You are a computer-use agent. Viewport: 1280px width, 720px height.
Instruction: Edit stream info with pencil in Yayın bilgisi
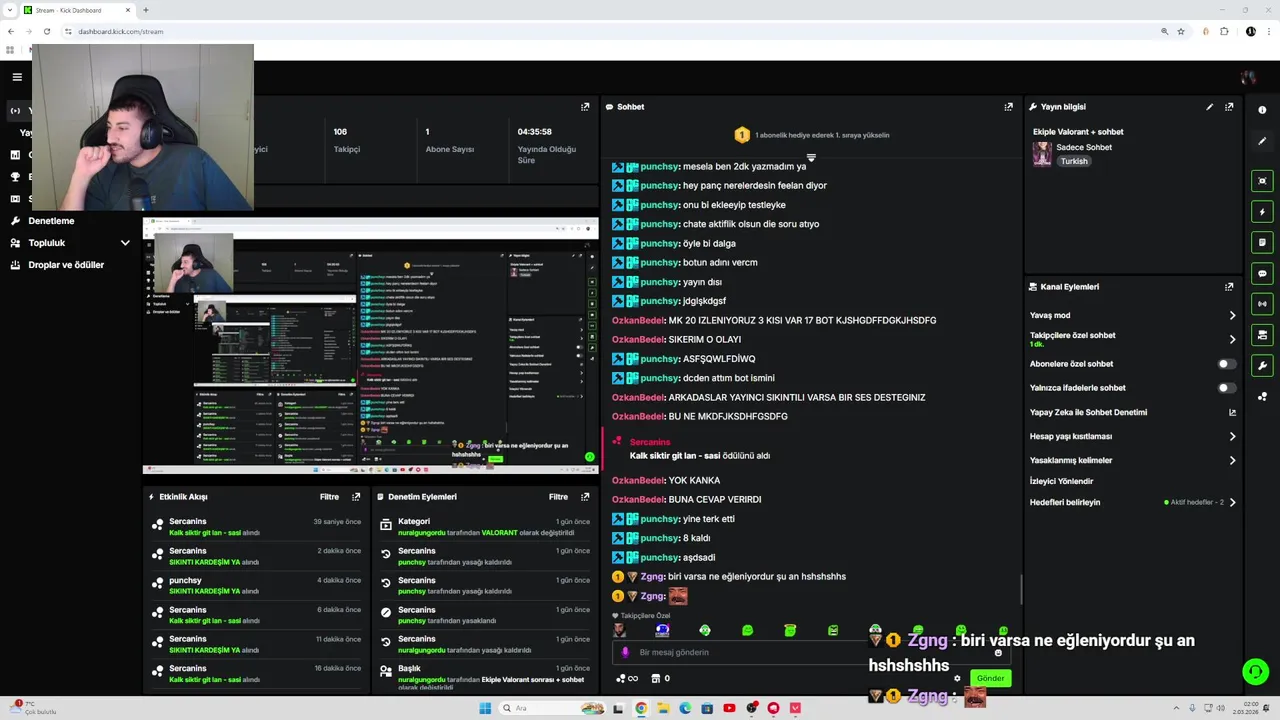(x=1209, y=107)
